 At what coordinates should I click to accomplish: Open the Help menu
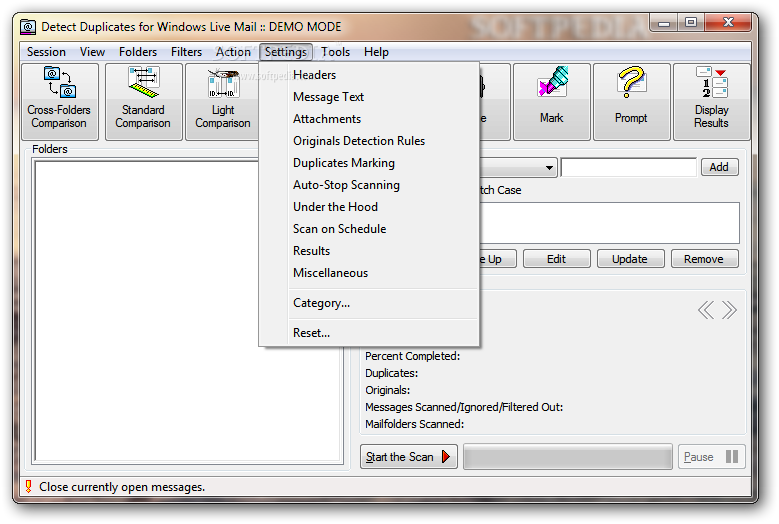coord(376,52)
